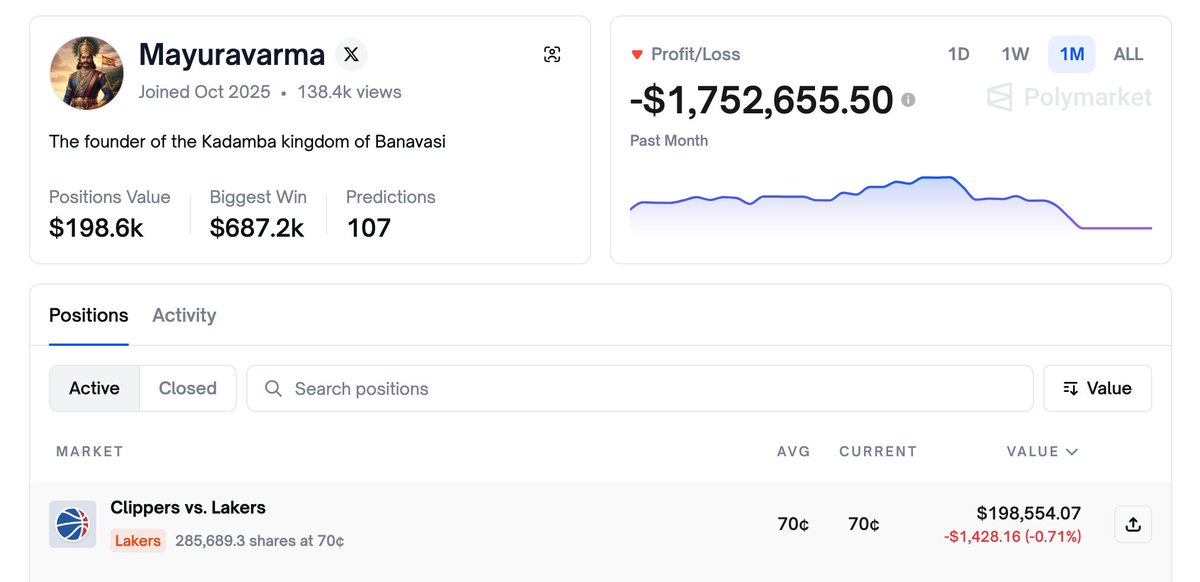Click the Positions Value $198.6k stat
The height and width of the screenshot is (582, 1200).
coord(110,214)
